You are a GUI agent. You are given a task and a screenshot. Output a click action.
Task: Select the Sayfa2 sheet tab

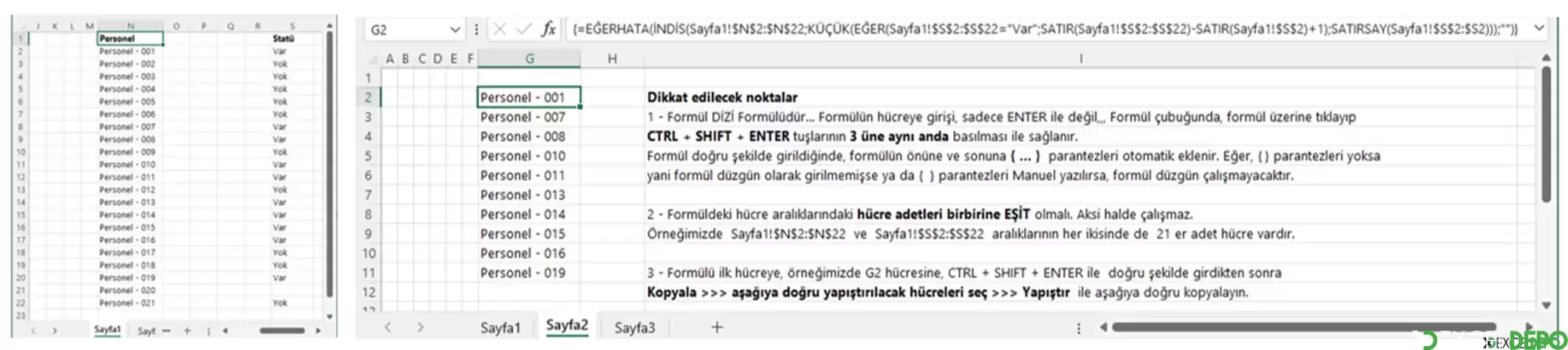pyautogui.click(x=567, y=325)
